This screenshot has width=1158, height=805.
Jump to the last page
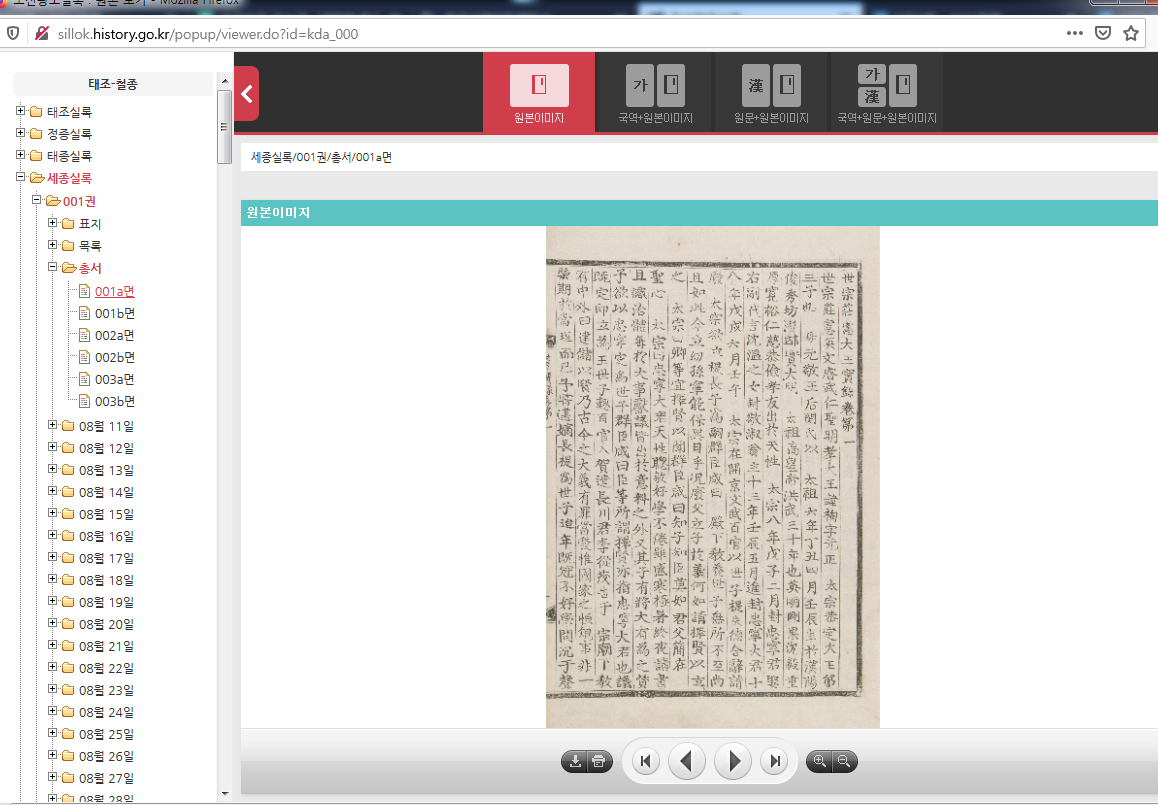(774, 762)
